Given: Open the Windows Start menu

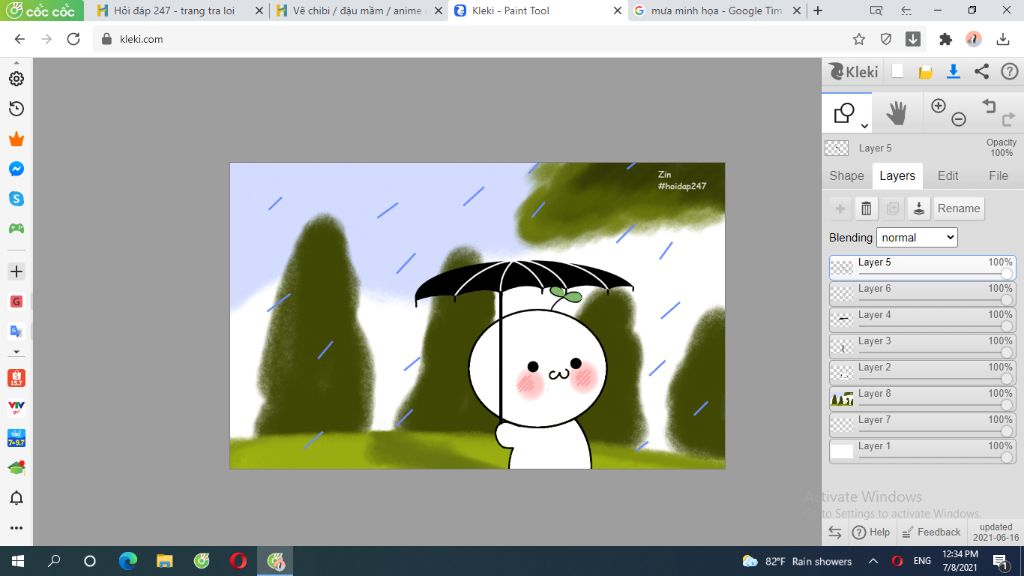Looking at the screenshot, I should (x=18, y=561).
